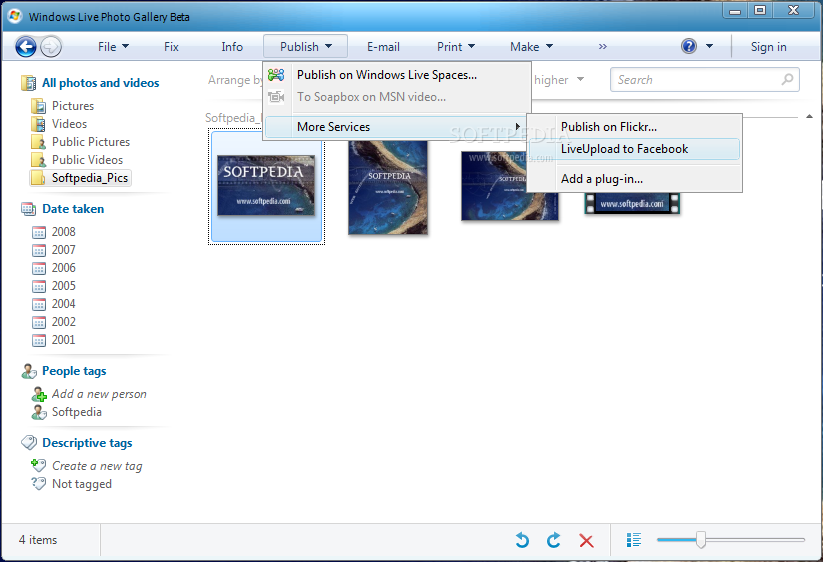Click the Fix toolbar button
The image size is (823, 562).
[171, 47]
